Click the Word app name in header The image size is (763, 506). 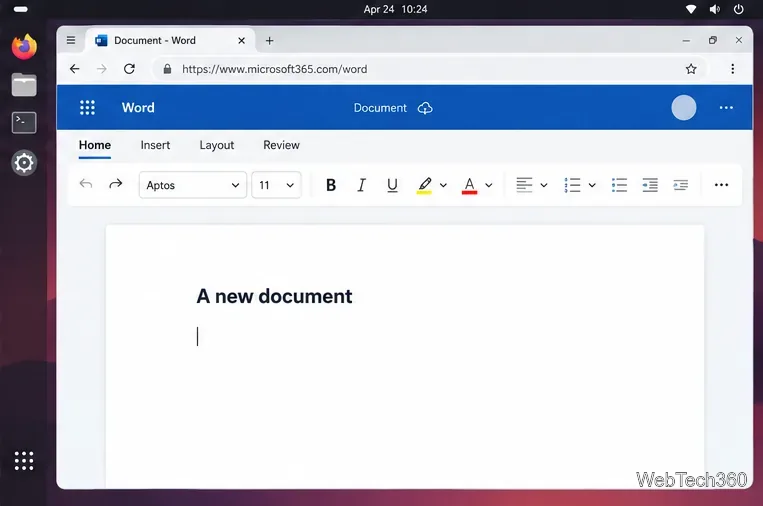point(138,108)
